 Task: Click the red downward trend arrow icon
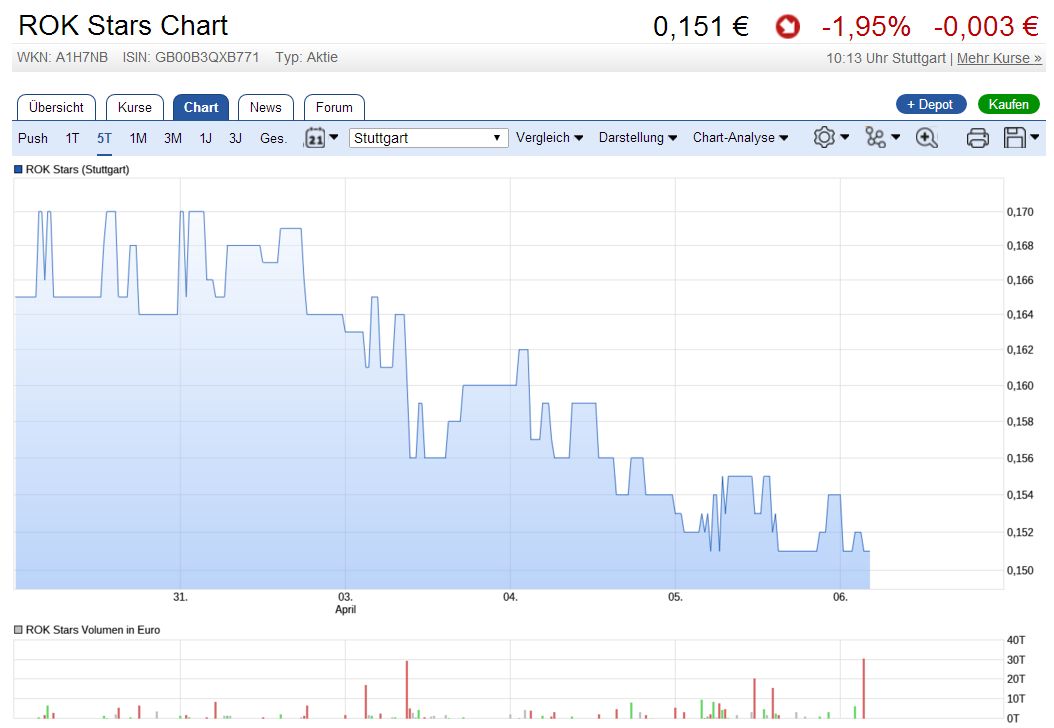pyautogui.click(x=787, y=27)
